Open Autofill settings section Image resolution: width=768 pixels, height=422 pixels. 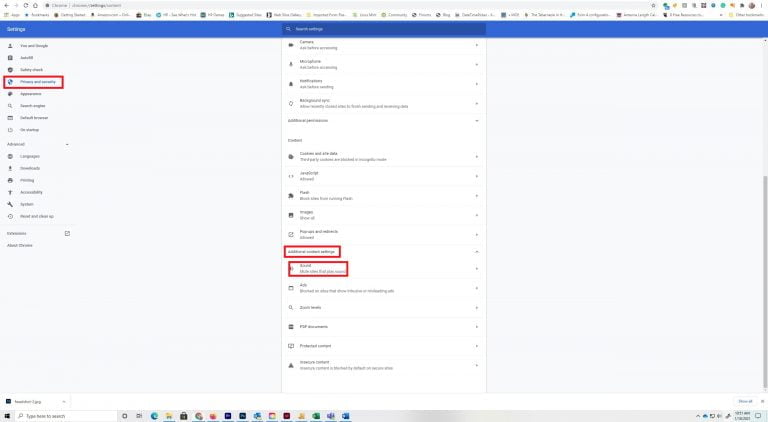point(26,58)
